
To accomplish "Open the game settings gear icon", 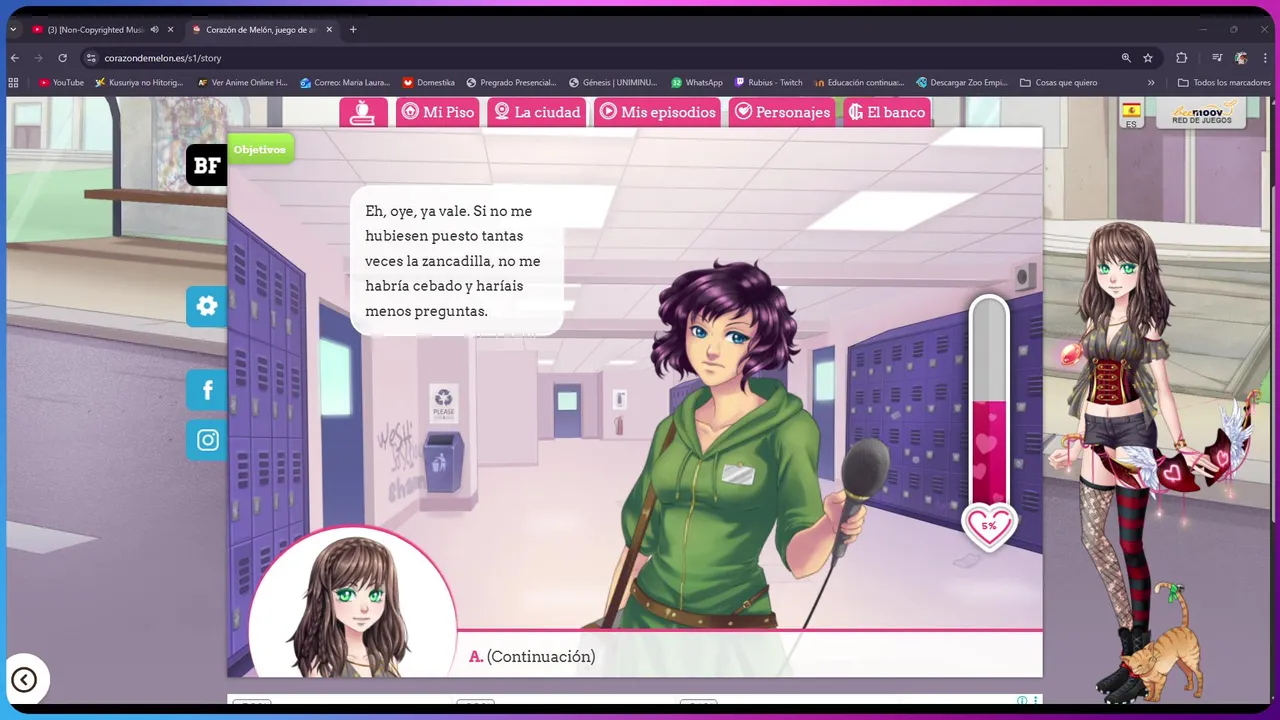I will point(207,306).
